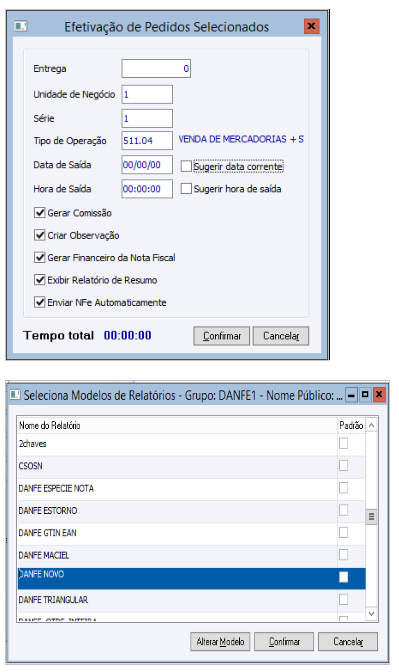The image size is (399, 672).
Task: Enable Sugerir data corrente checkbox
Action: pos(186,166)
